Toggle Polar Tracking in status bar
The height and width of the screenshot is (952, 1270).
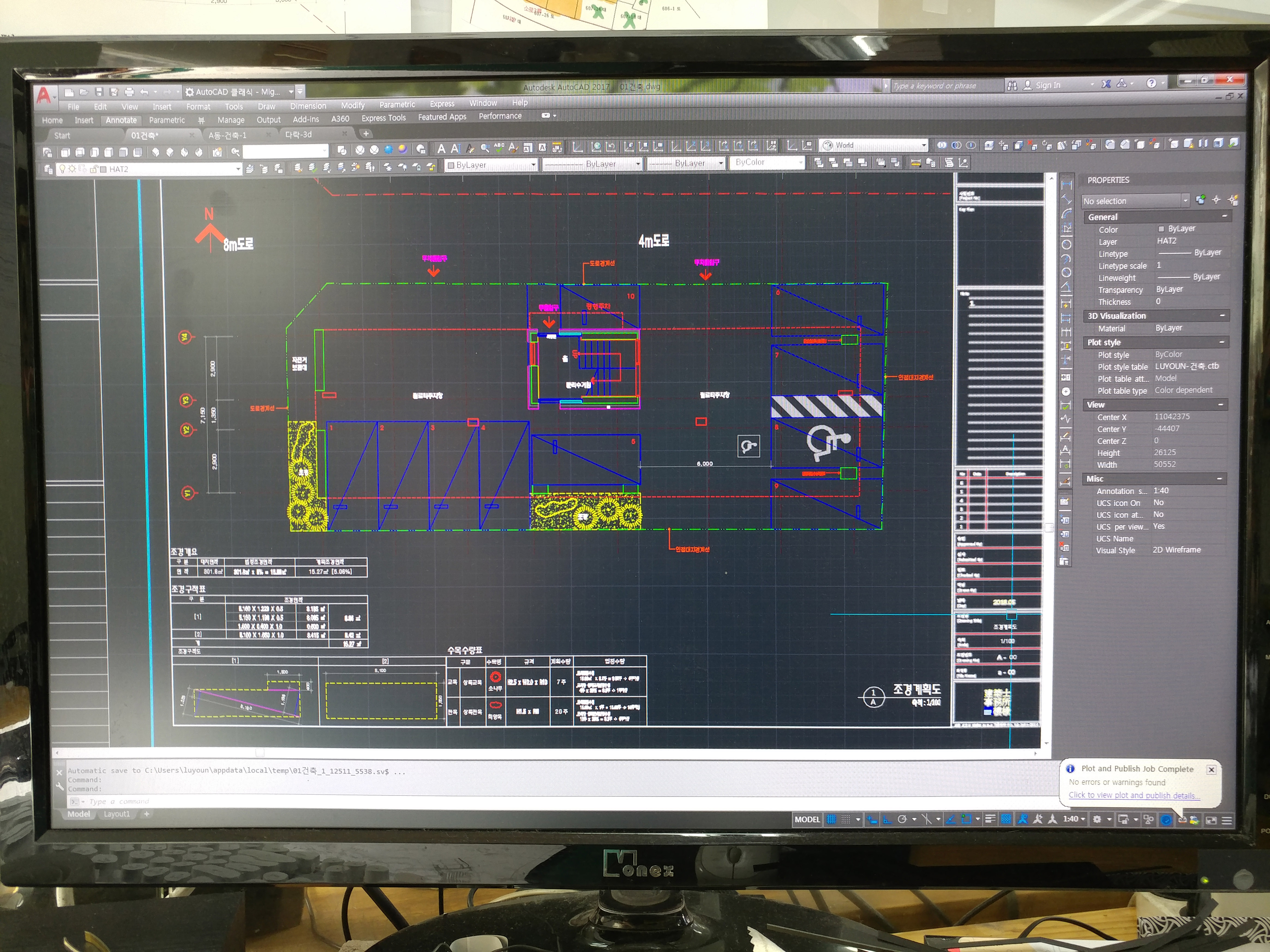pyautogui.click(x=902, y=820)
